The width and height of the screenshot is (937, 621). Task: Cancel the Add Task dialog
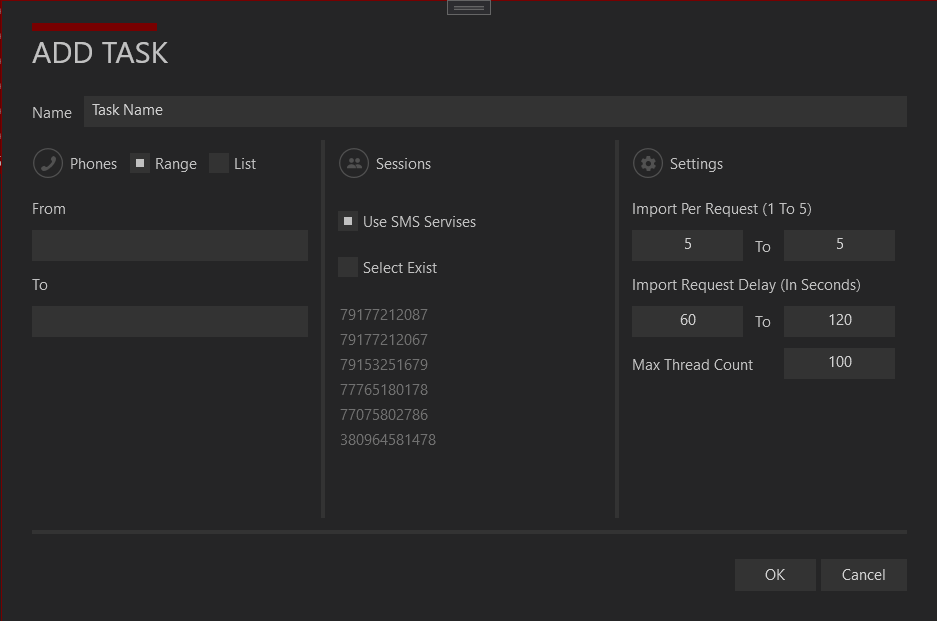point(863,575)
